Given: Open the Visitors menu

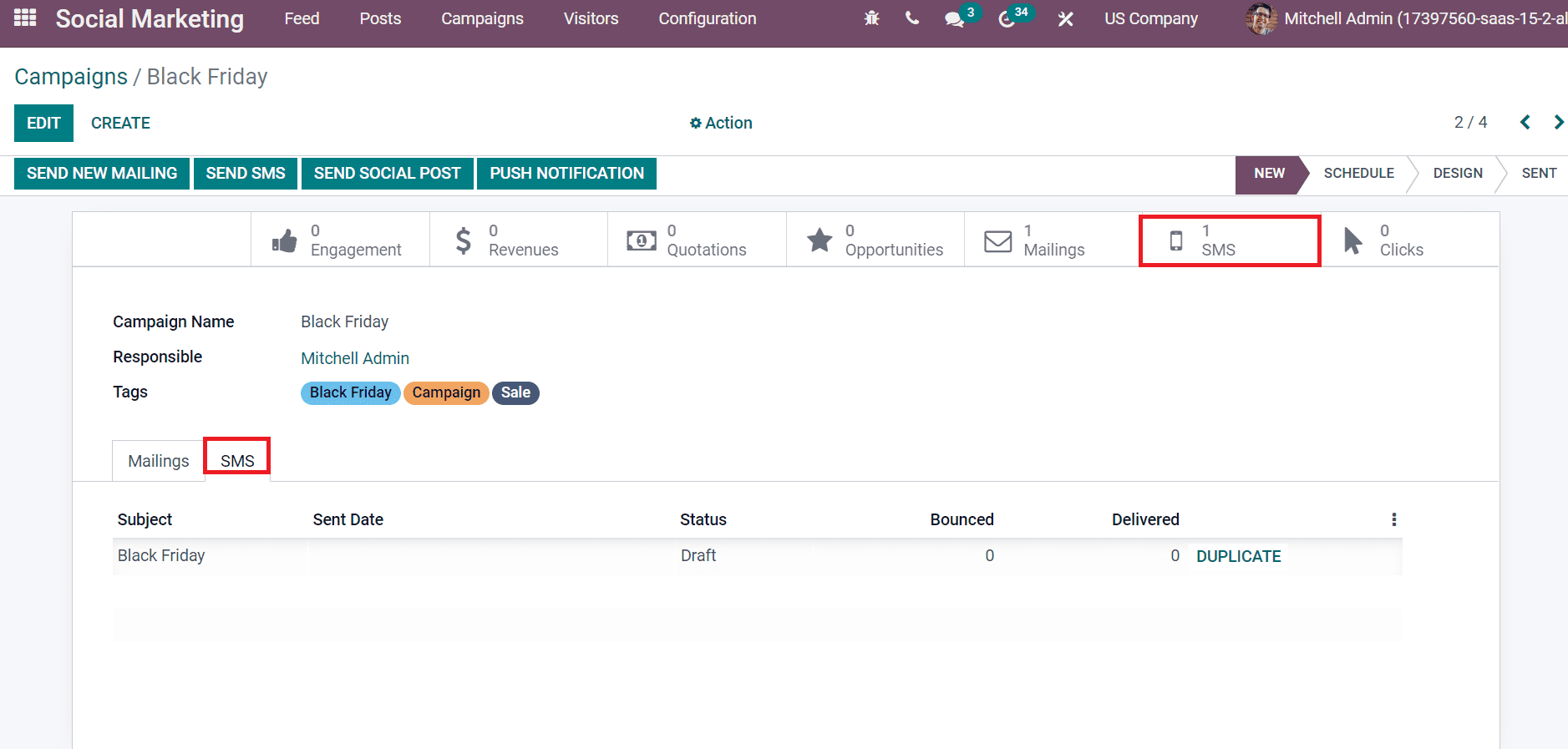Looking at the screenshot, I should point(591,18).
